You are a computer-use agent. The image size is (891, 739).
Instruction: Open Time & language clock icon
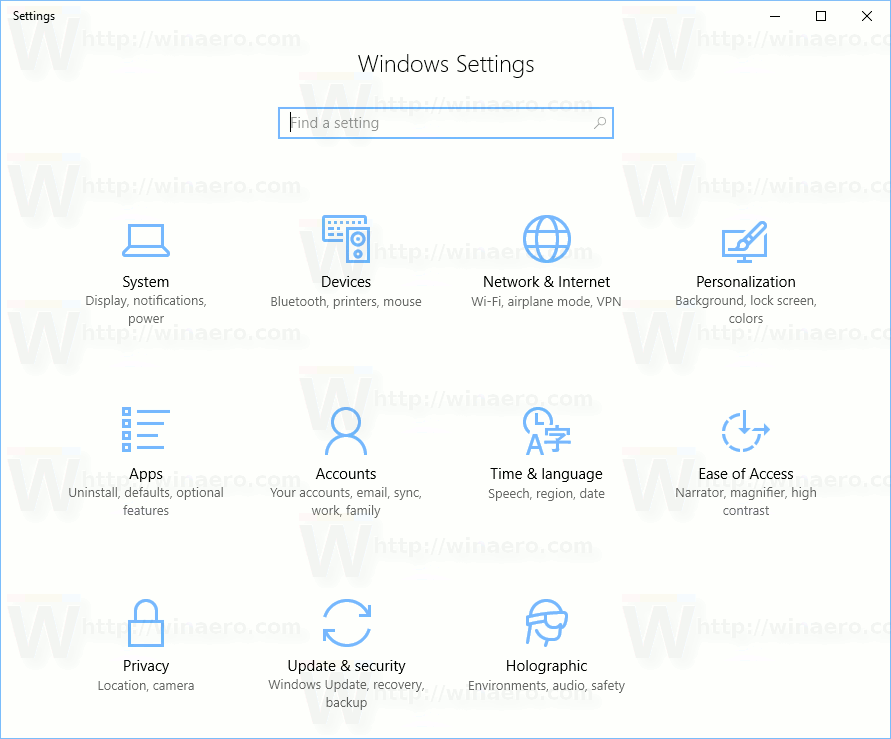(547, 431)
